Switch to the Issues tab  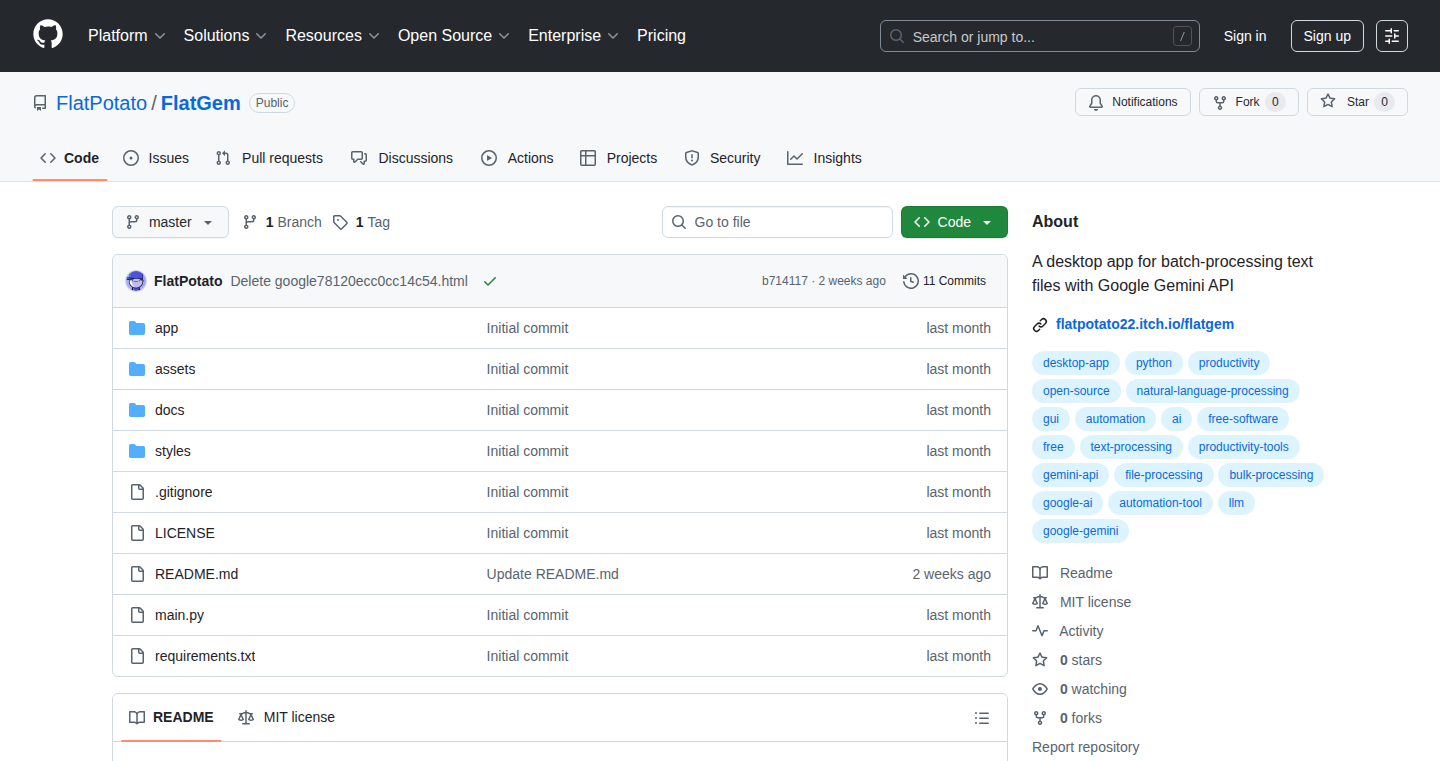click(x=156, y=158)
